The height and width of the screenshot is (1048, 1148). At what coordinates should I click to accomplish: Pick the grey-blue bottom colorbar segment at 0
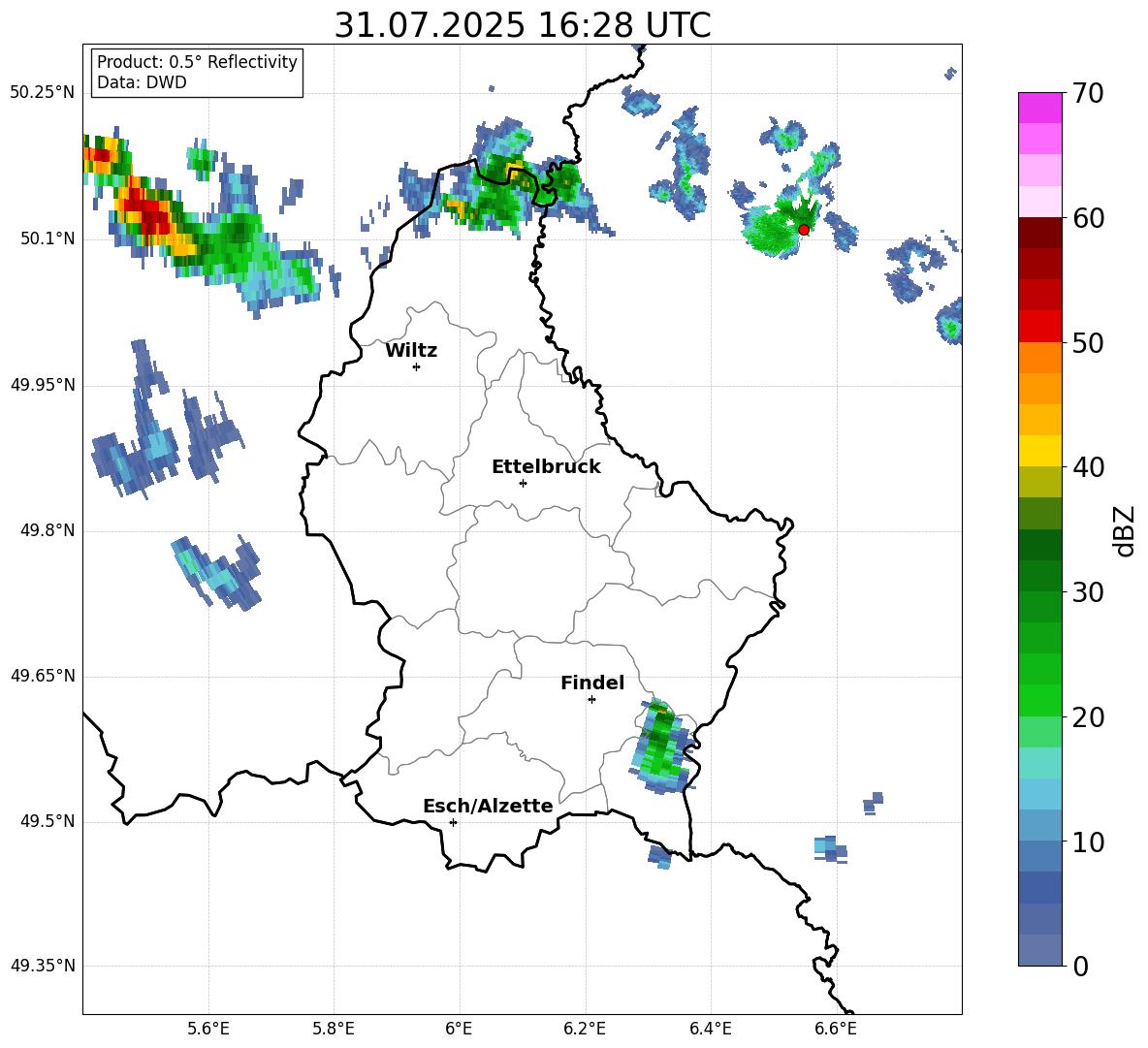(x=1039, y=950)
